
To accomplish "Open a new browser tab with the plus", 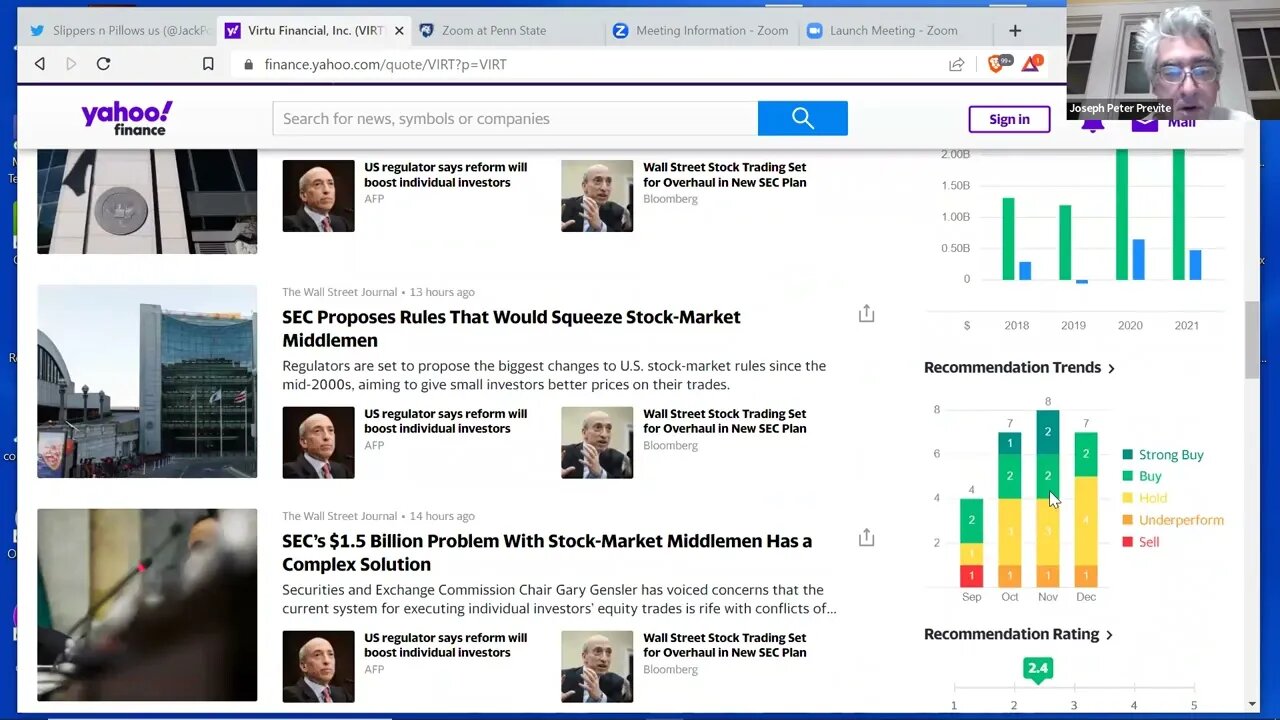I will 1015,30.
